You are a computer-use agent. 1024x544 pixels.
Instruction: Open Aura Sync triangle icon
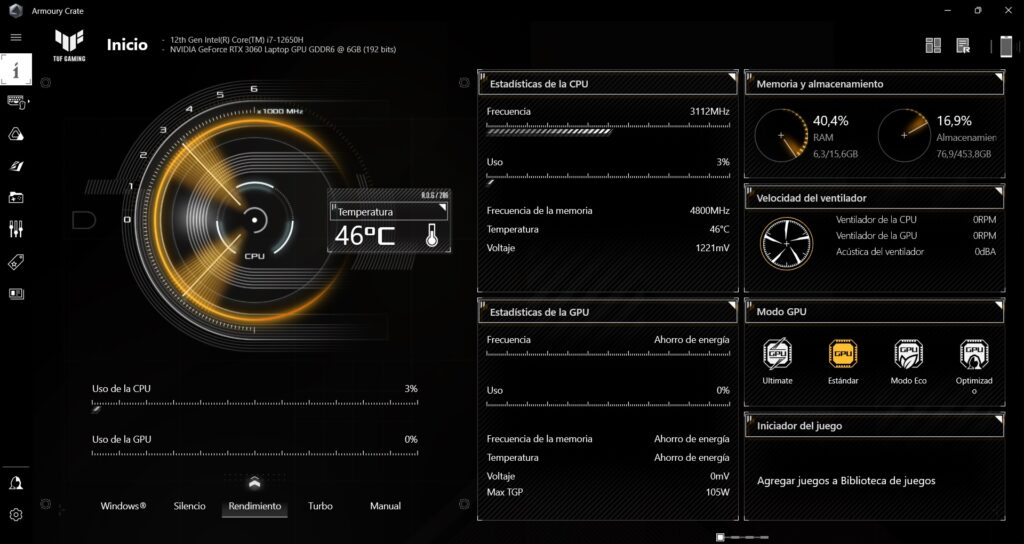[16, 134]
